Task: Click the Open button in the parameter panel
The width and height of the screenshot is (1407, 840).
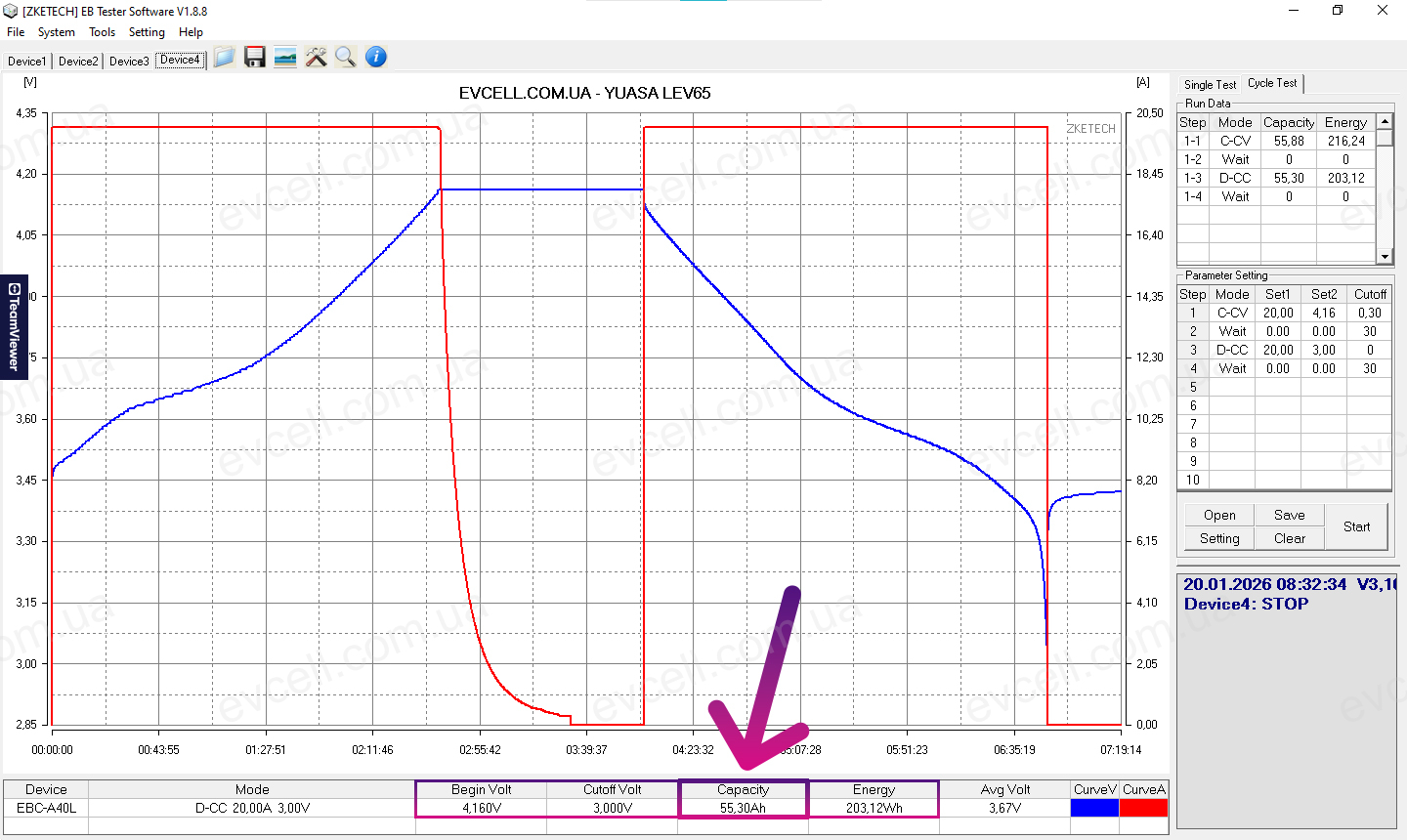Action: pos(1219,515)
